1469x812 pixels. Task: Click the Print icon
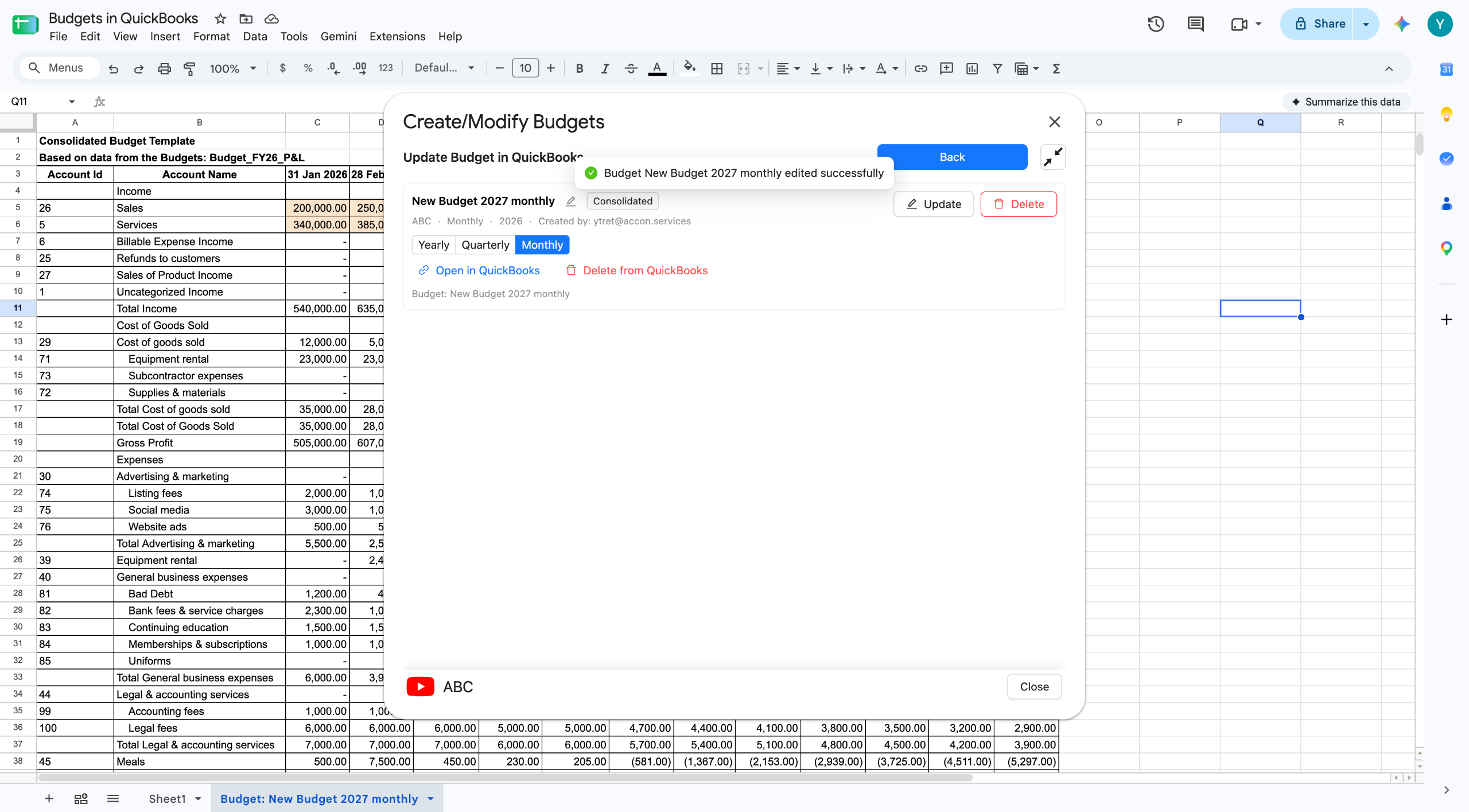164,68
